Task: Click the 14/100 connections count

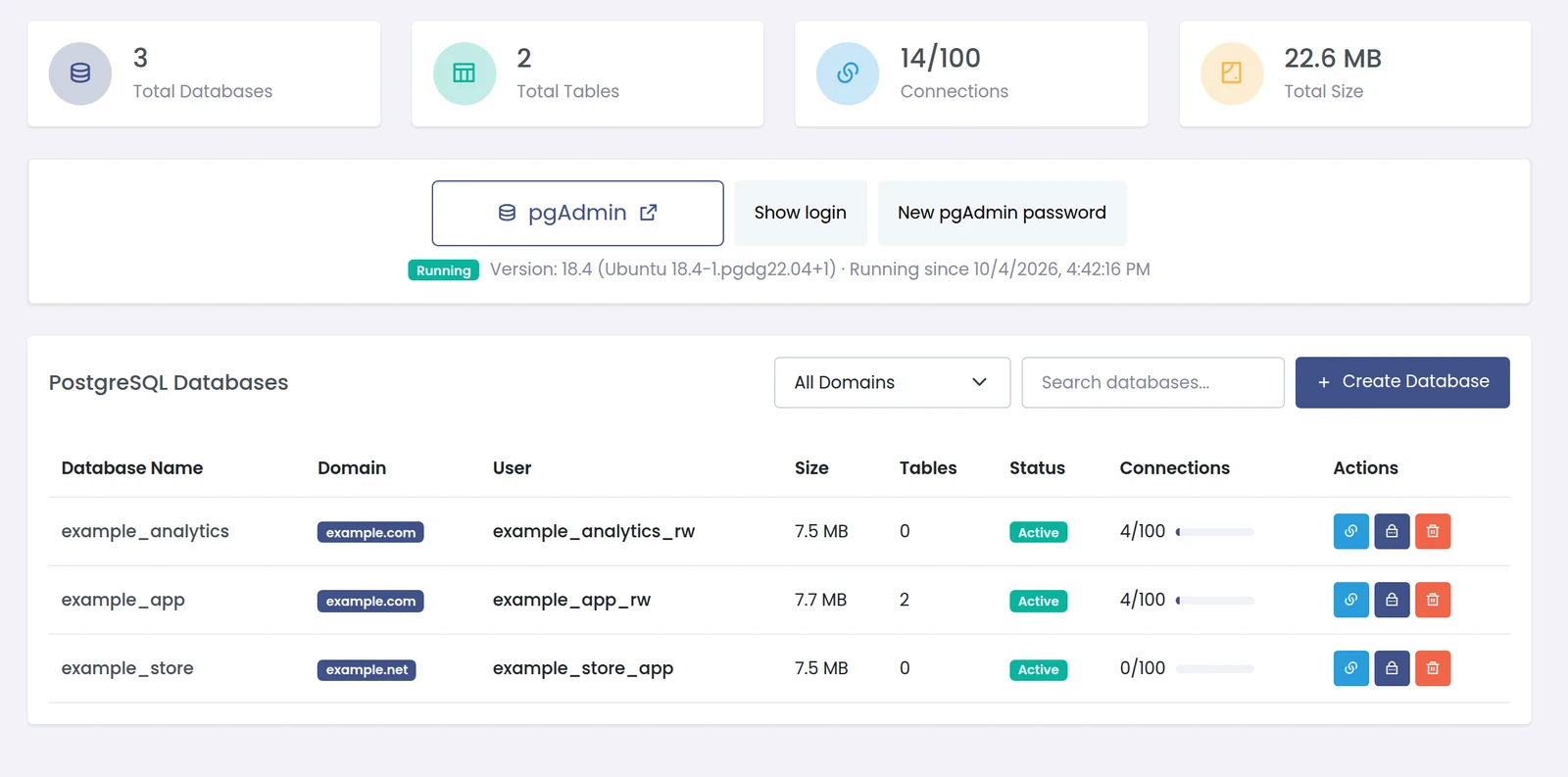Action: click(941, 59)
